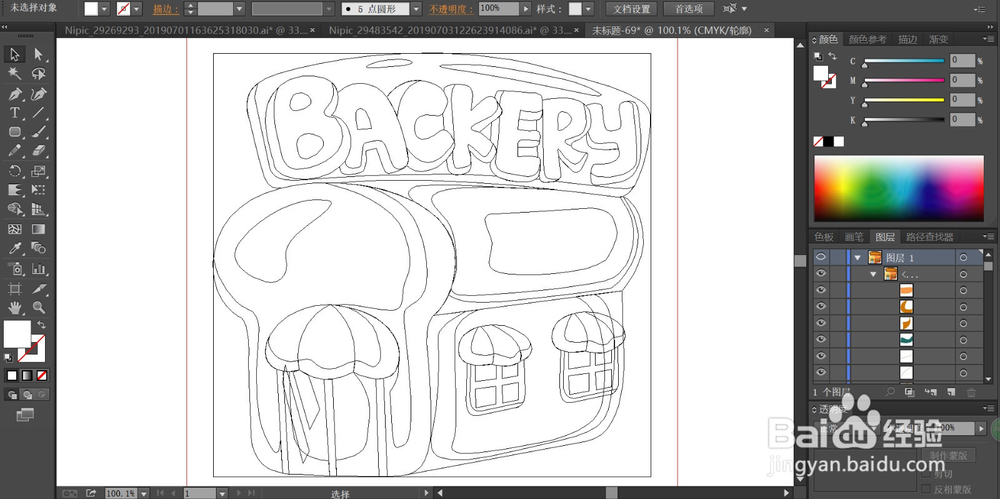Activate the Type tool

click(x=15, y=113)
